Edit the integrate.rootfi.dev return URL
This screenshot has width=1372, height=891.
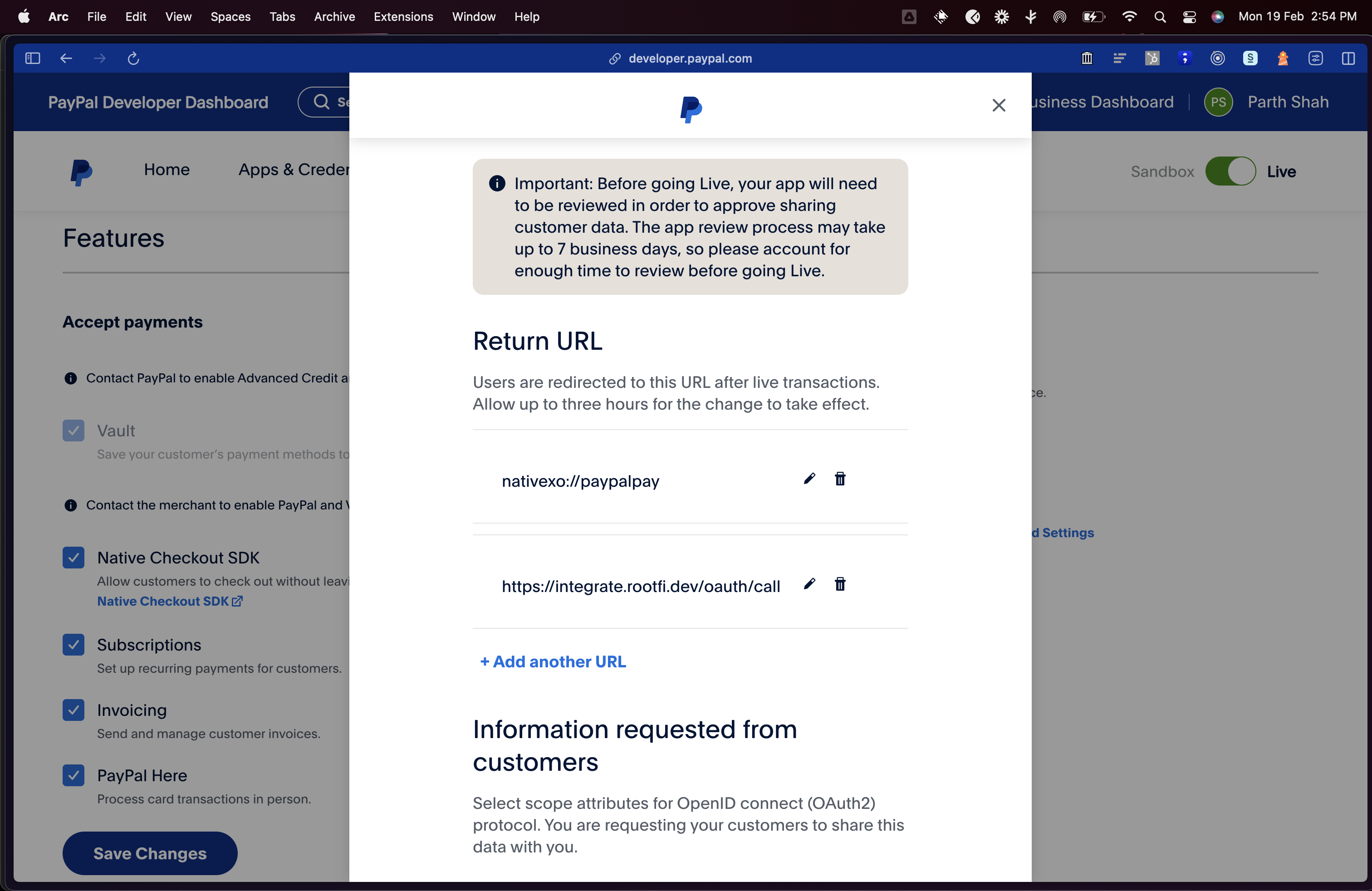pos(809,584)
